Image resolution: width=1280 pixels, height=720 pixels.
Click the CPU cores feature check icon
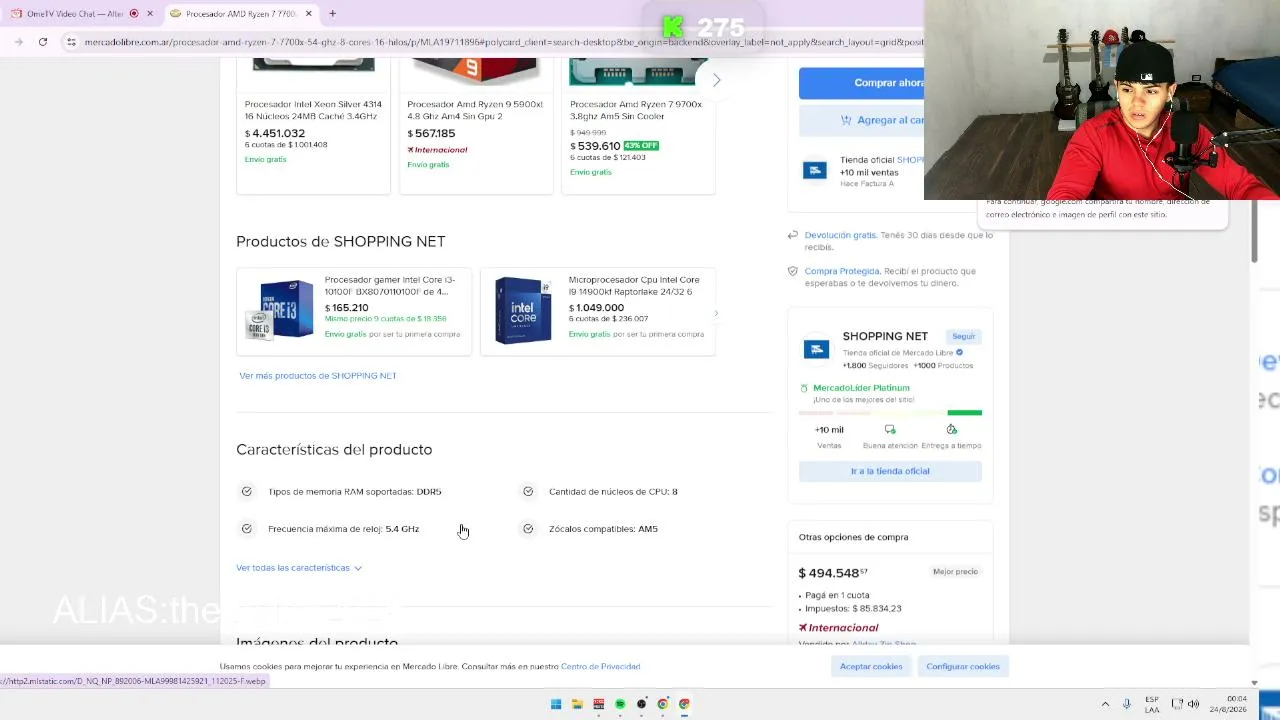tap(528, 492)
